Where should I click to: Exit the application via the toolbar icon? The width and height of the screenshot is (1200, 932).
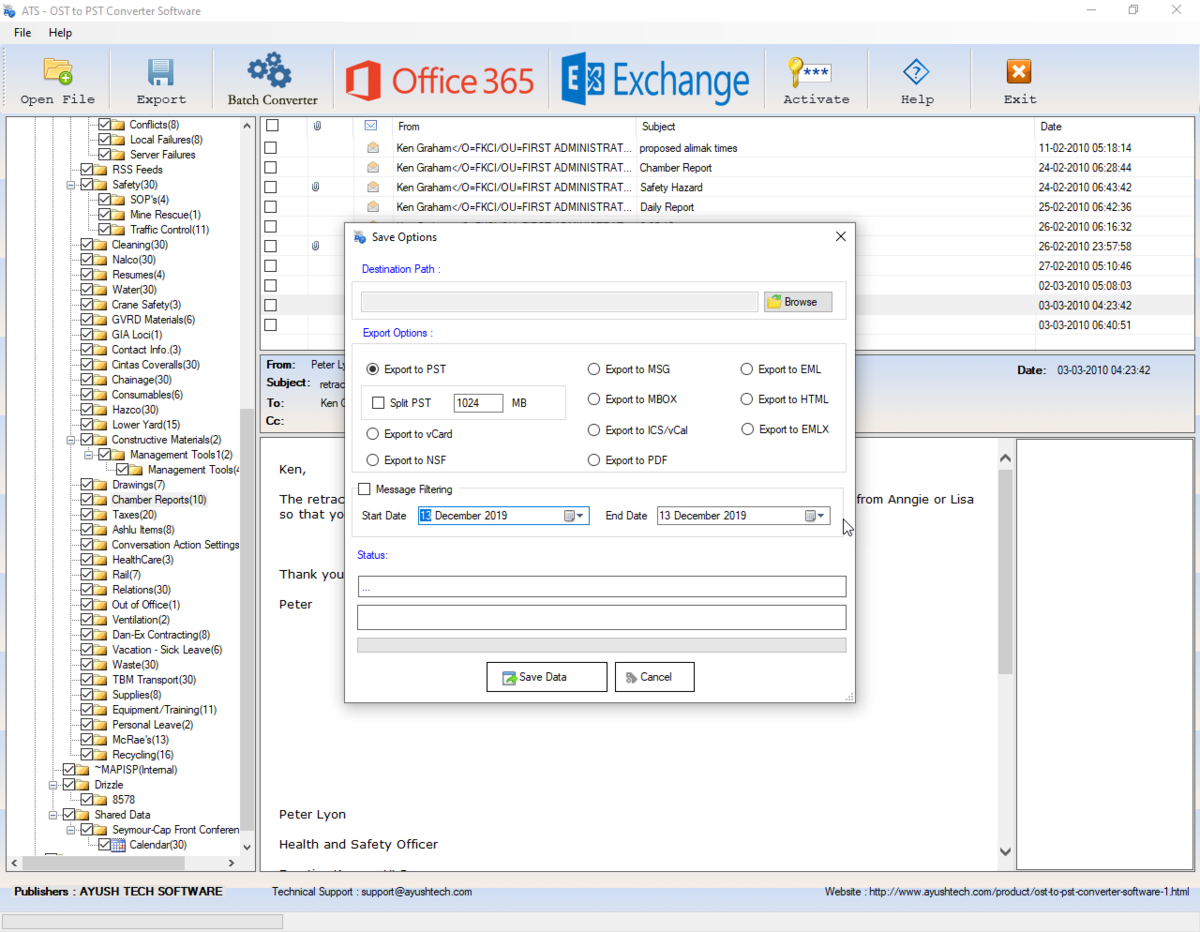coord(1019,80)
